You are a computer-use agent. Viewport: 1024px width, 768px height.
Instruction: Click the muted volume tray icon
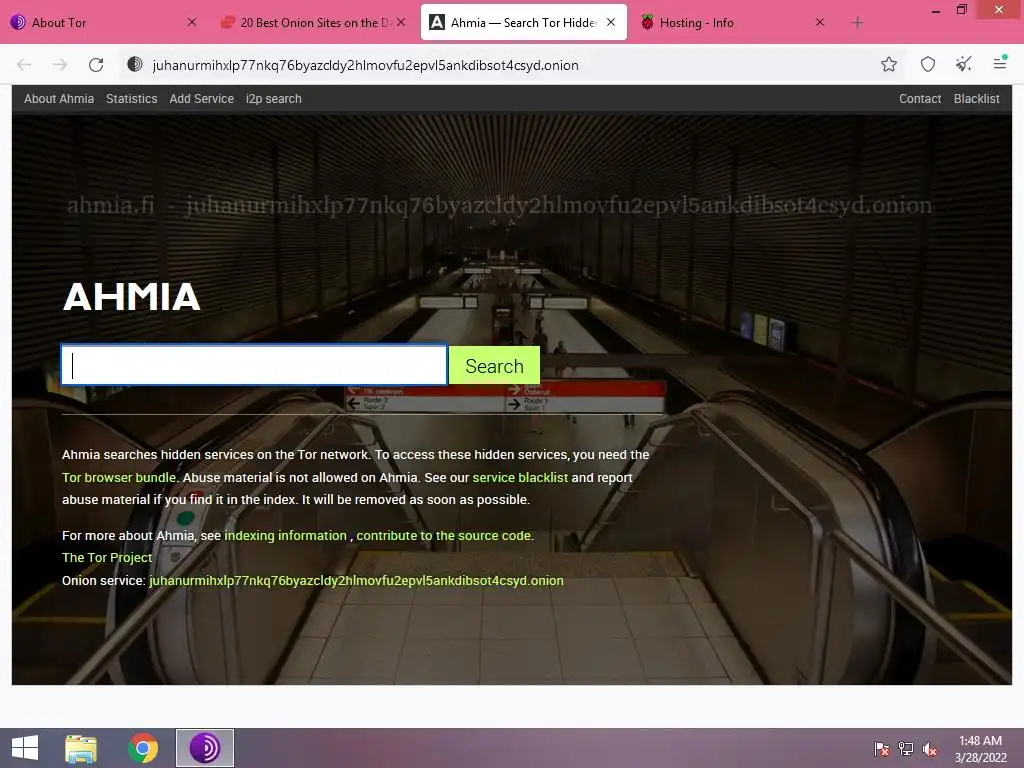tap(930, 749)
